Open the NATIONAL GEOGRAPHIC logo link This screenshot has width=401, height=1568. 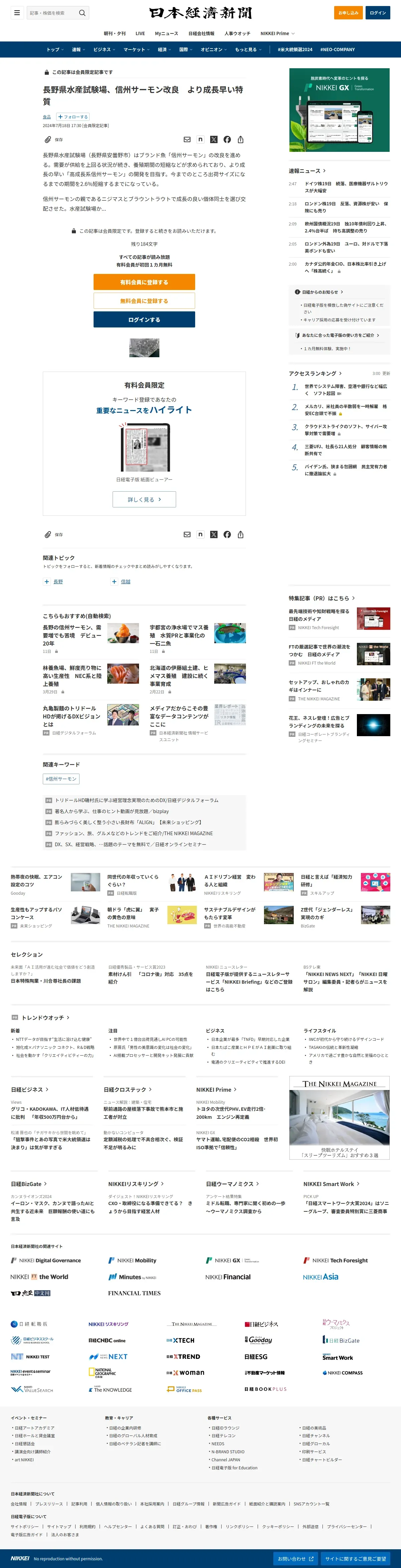pos(102,1373)
